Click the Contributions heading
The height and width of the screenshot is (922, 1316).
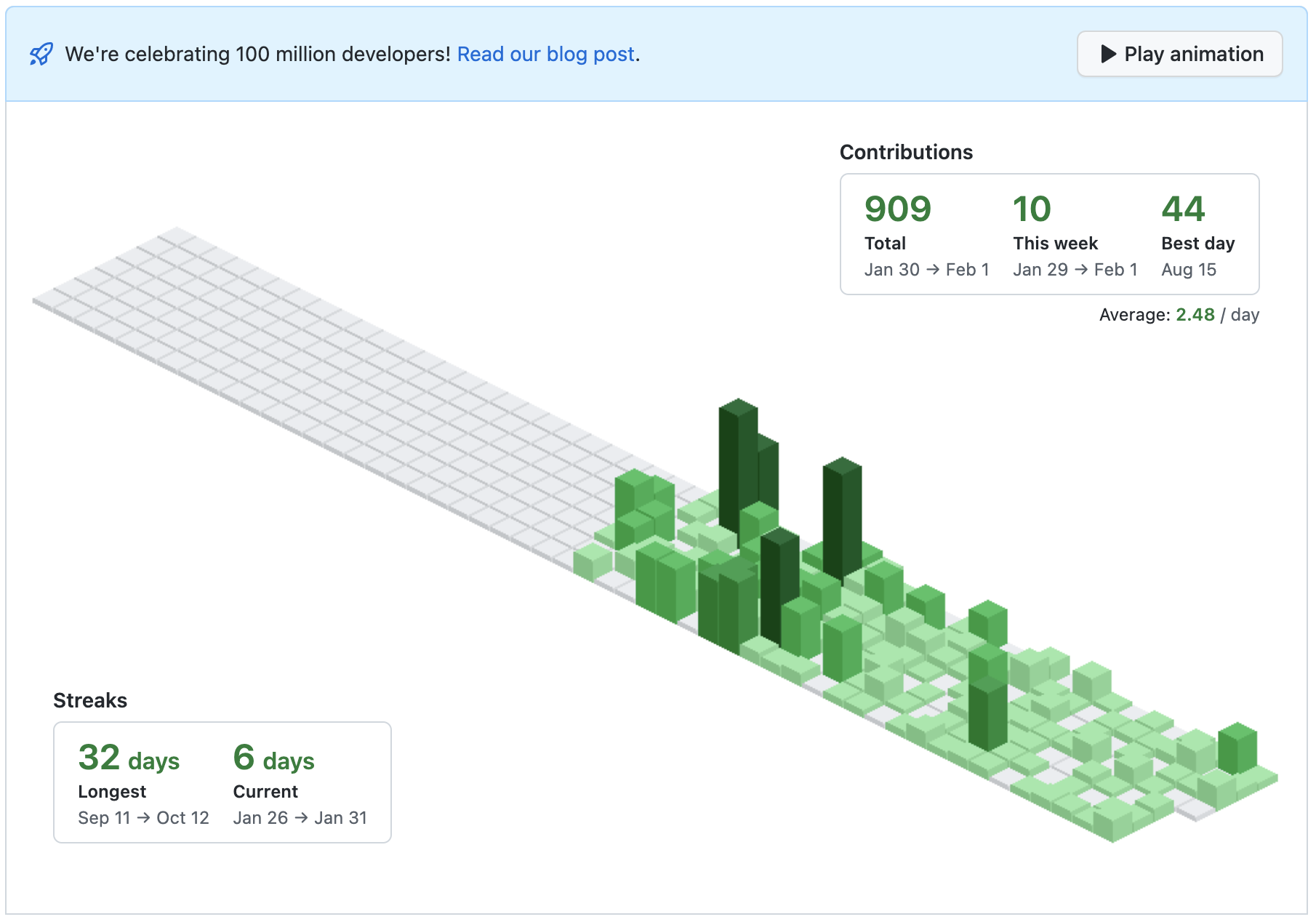(907, 152)
